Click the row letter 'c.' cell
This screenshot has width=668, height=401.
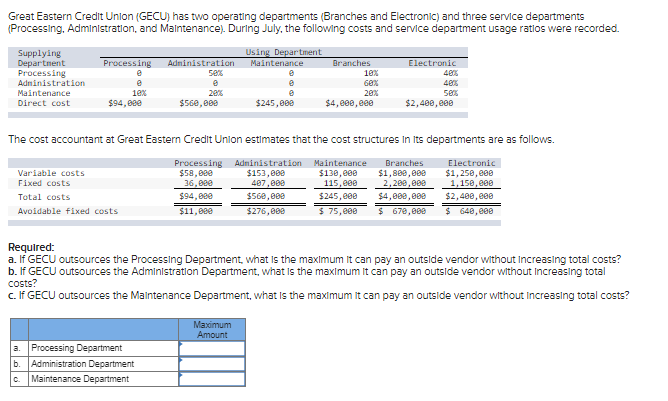[x=19, y=379]
